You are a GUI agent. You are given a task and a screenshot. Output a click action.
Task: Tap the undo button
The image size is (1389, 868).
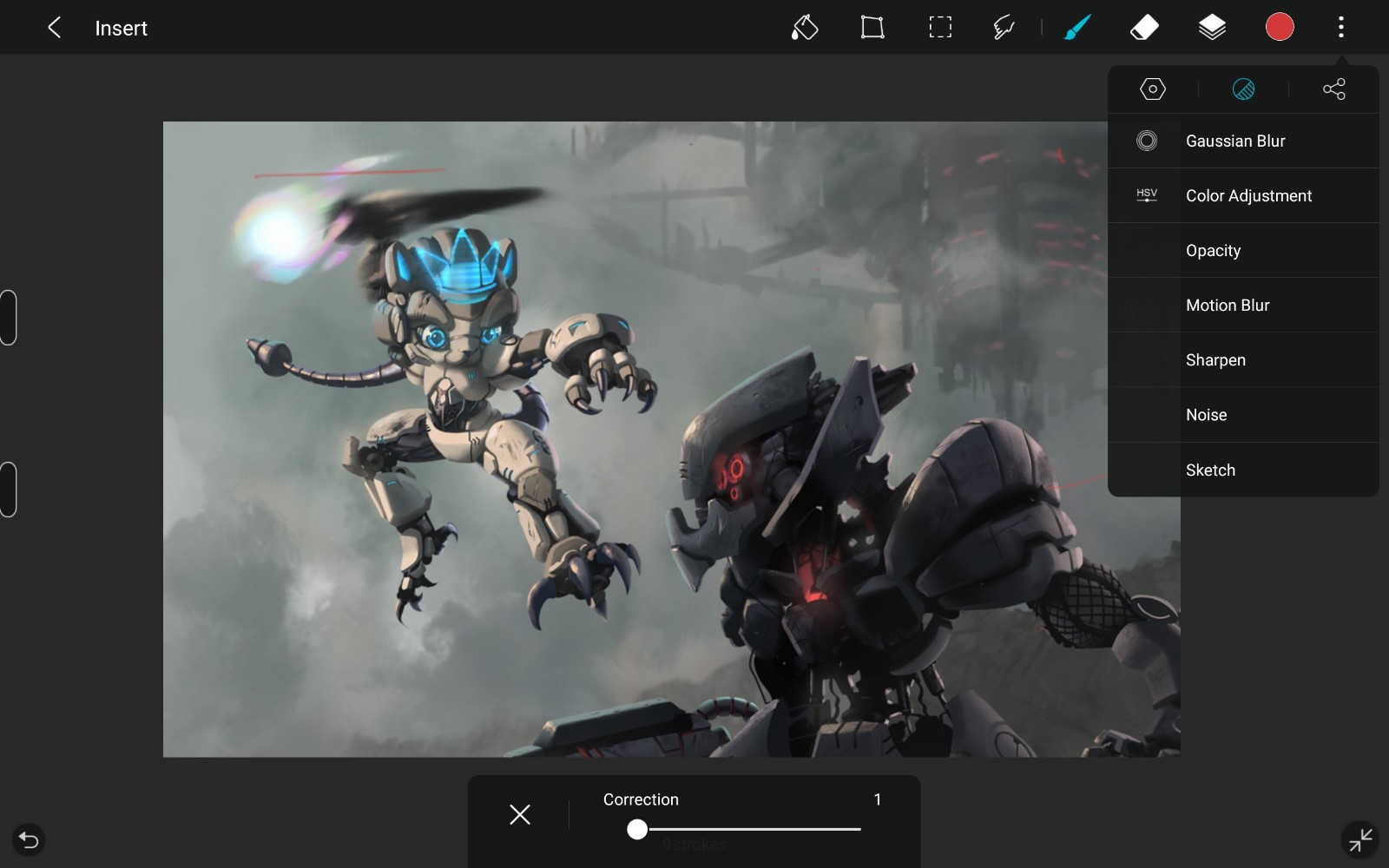click(29, 839)
